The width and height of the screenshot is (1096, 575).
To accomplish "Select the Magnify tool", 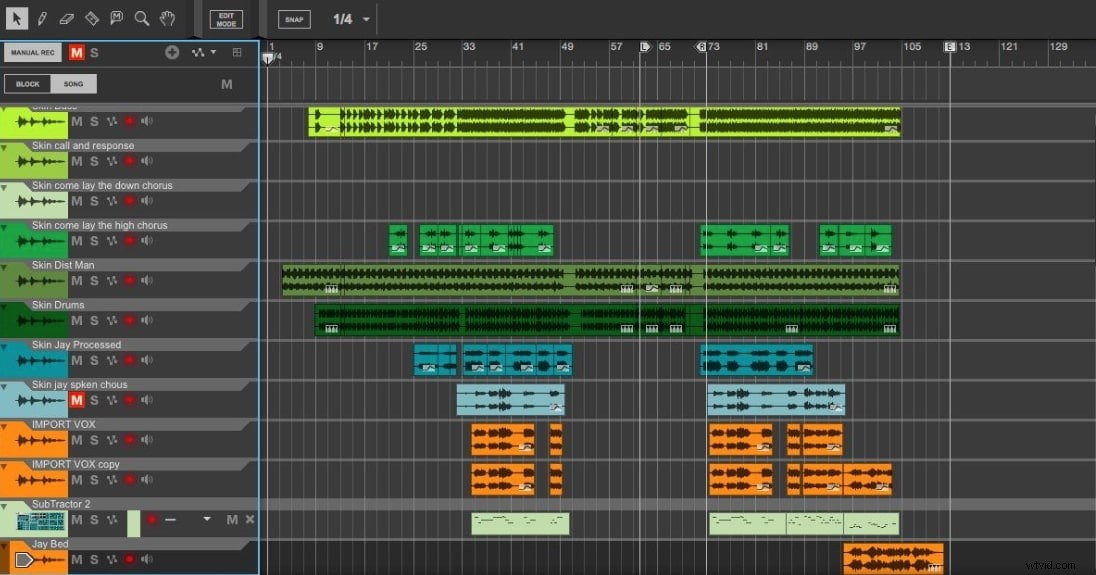I will pyautogui.click(x=142, y=18).
